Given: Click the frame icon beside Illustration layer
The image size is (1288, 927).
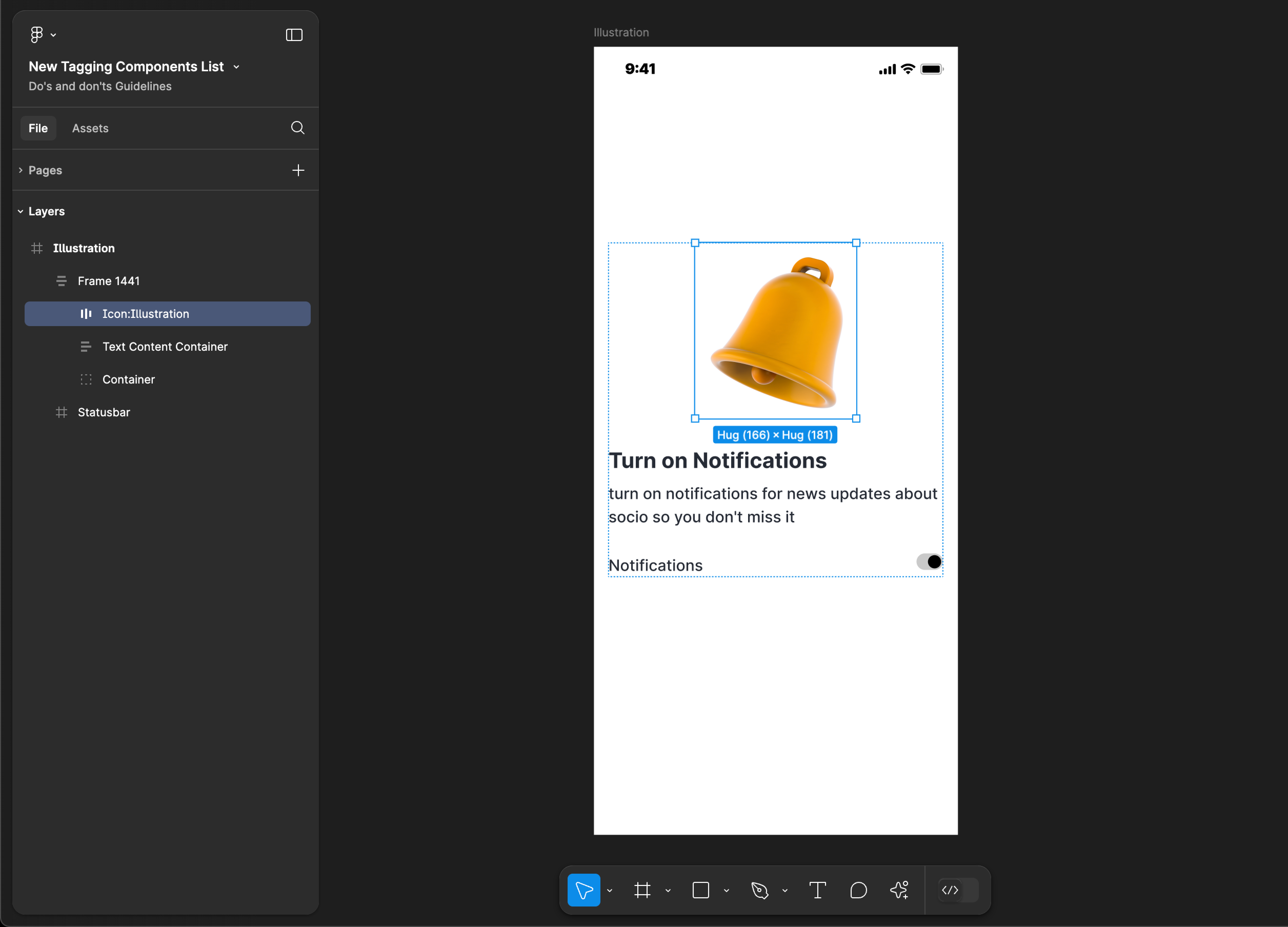Looking at the screenshot, I should tap(37, 248).
